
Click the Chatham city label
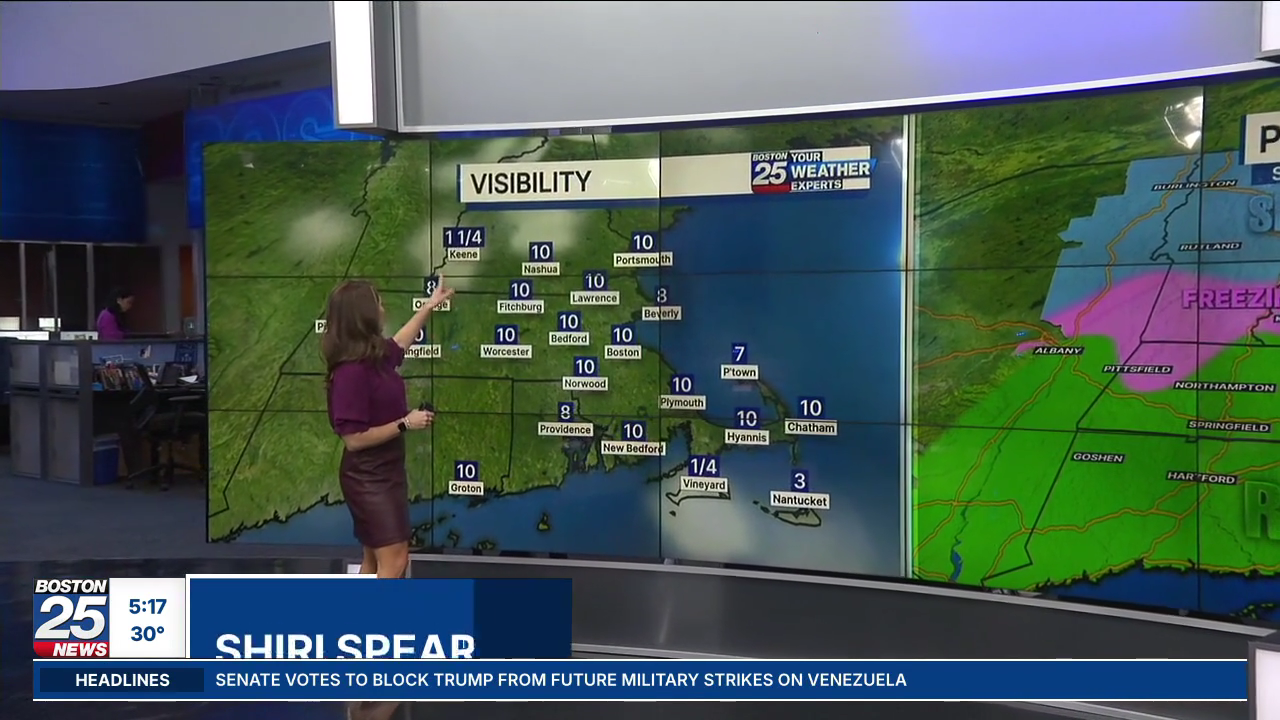tap(810, 427)
